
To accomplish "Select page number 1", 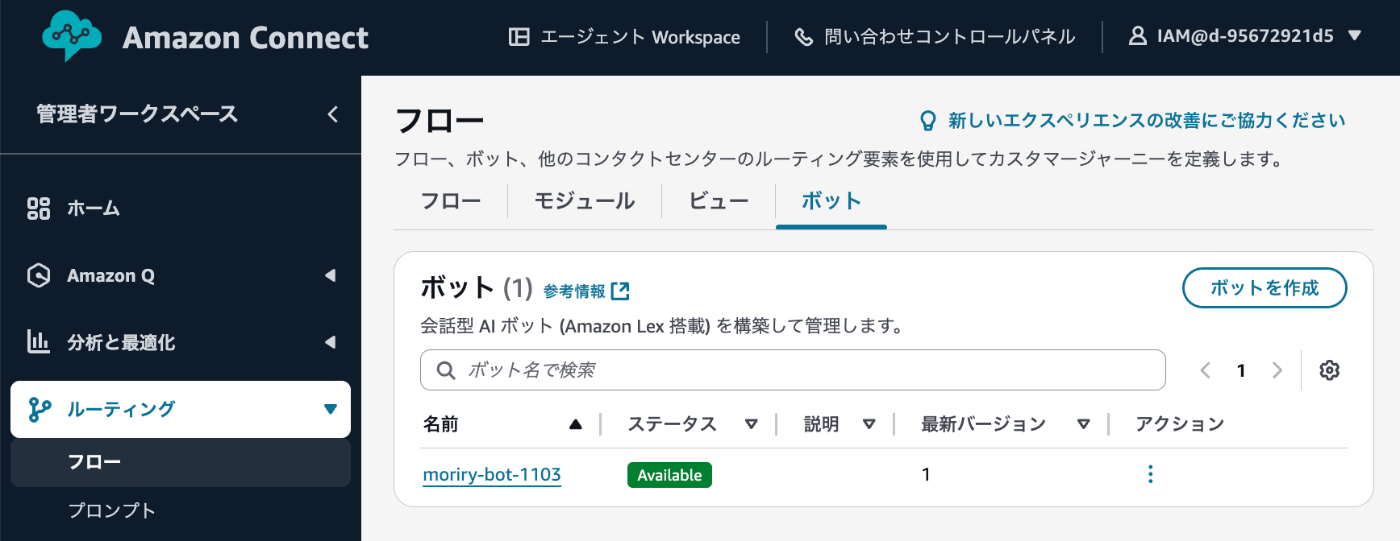I will pos(1241,371).
